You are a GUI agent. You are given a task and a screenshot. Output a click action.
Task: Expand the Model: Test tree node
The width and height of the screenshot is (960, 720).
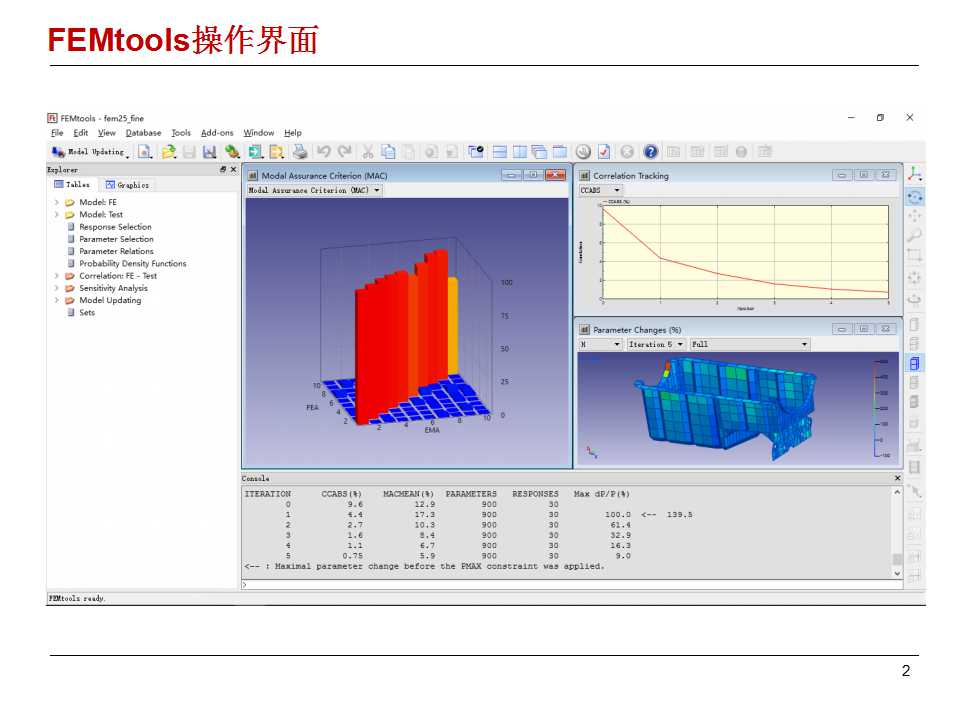56,214
